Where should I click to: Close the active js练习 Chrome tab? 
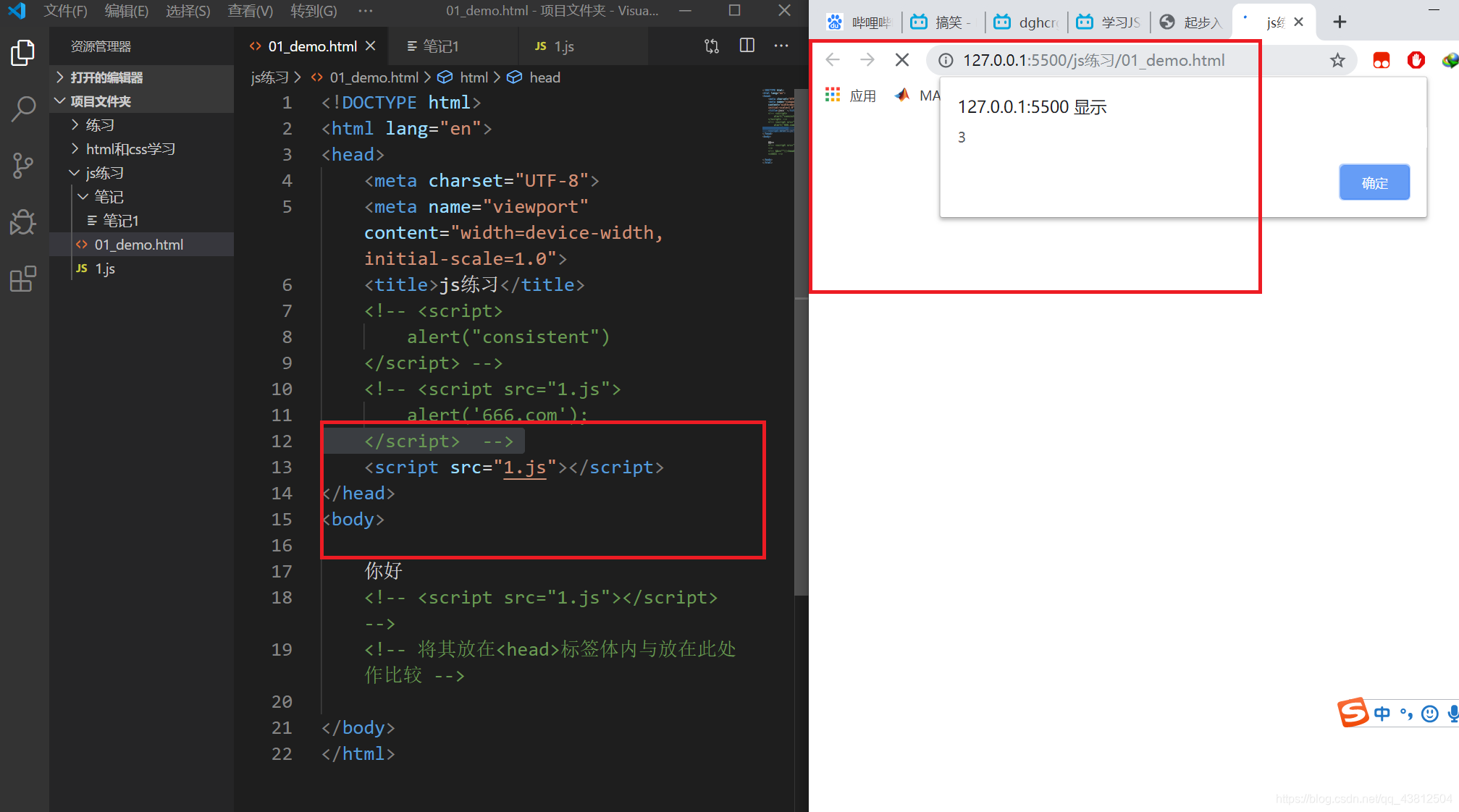pyautogui.click(x=1299, y=22)
